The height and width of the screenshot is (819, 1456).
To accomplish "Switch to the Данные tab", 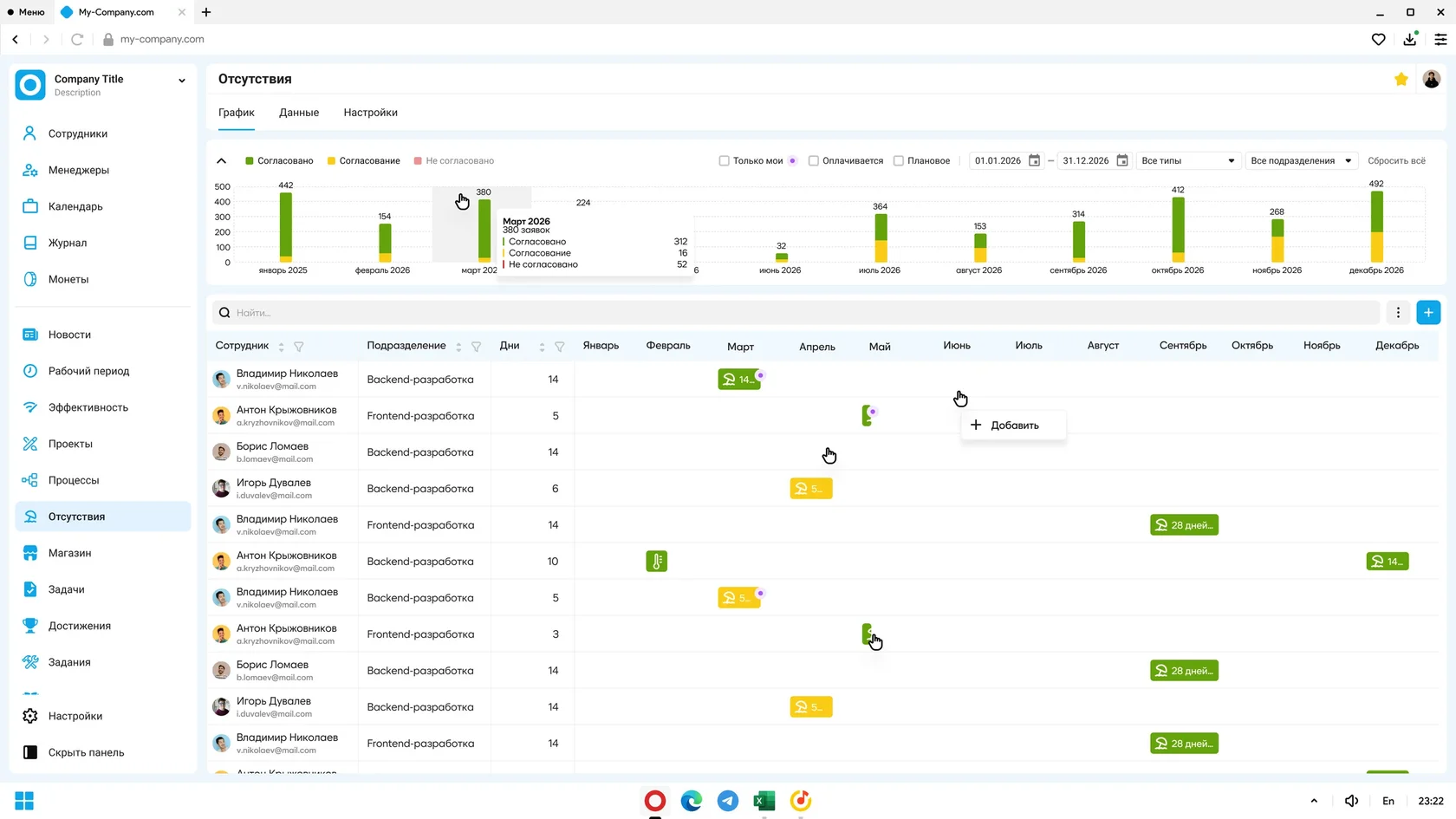I will [x=299, y=113].
